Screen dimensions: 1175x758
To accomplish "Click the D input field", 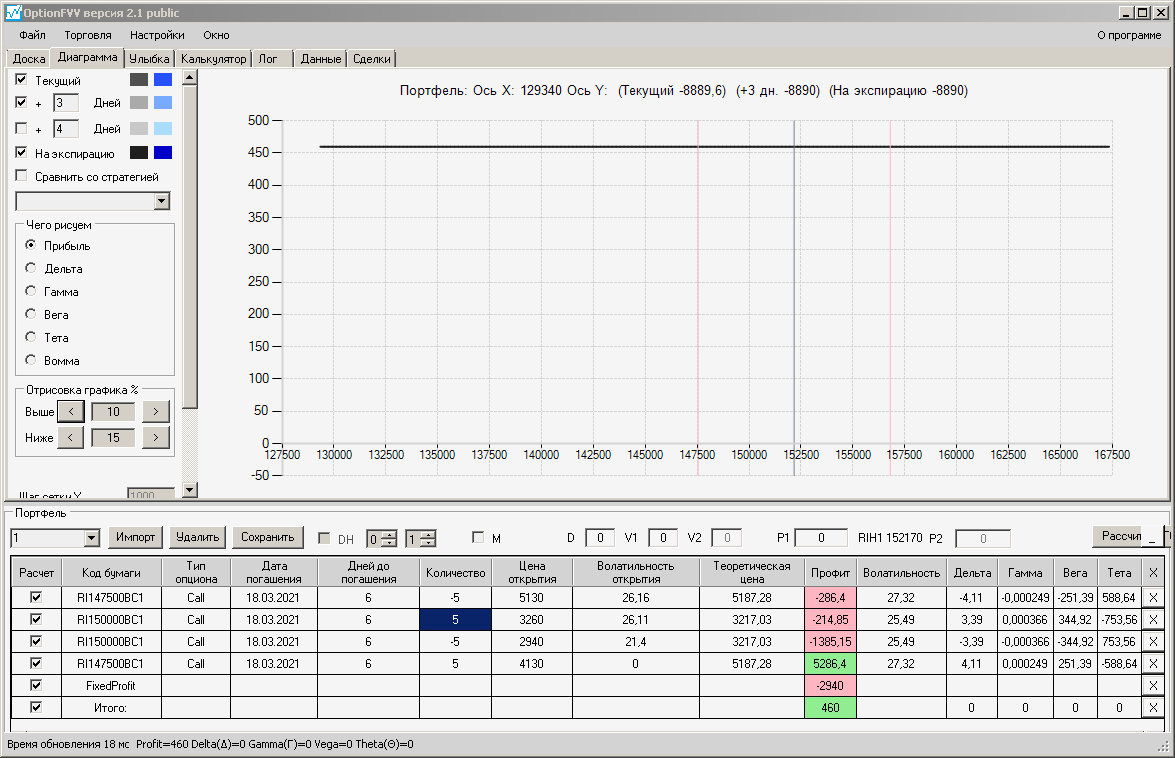I will tap(599, 538).
